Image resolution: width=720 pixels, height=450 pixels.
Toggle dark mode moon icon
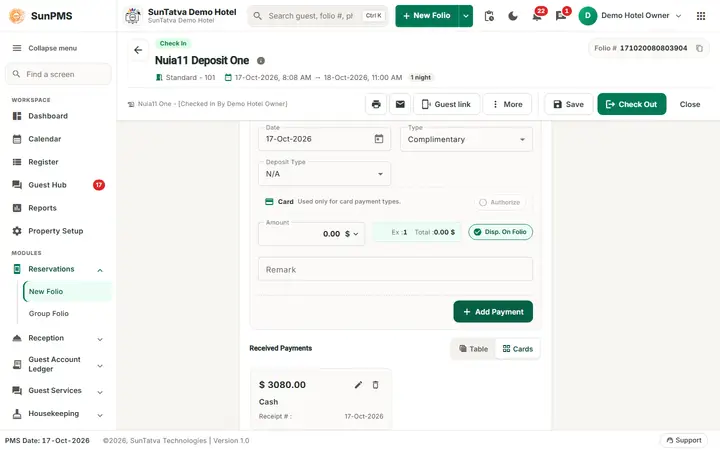coord(513,16)
